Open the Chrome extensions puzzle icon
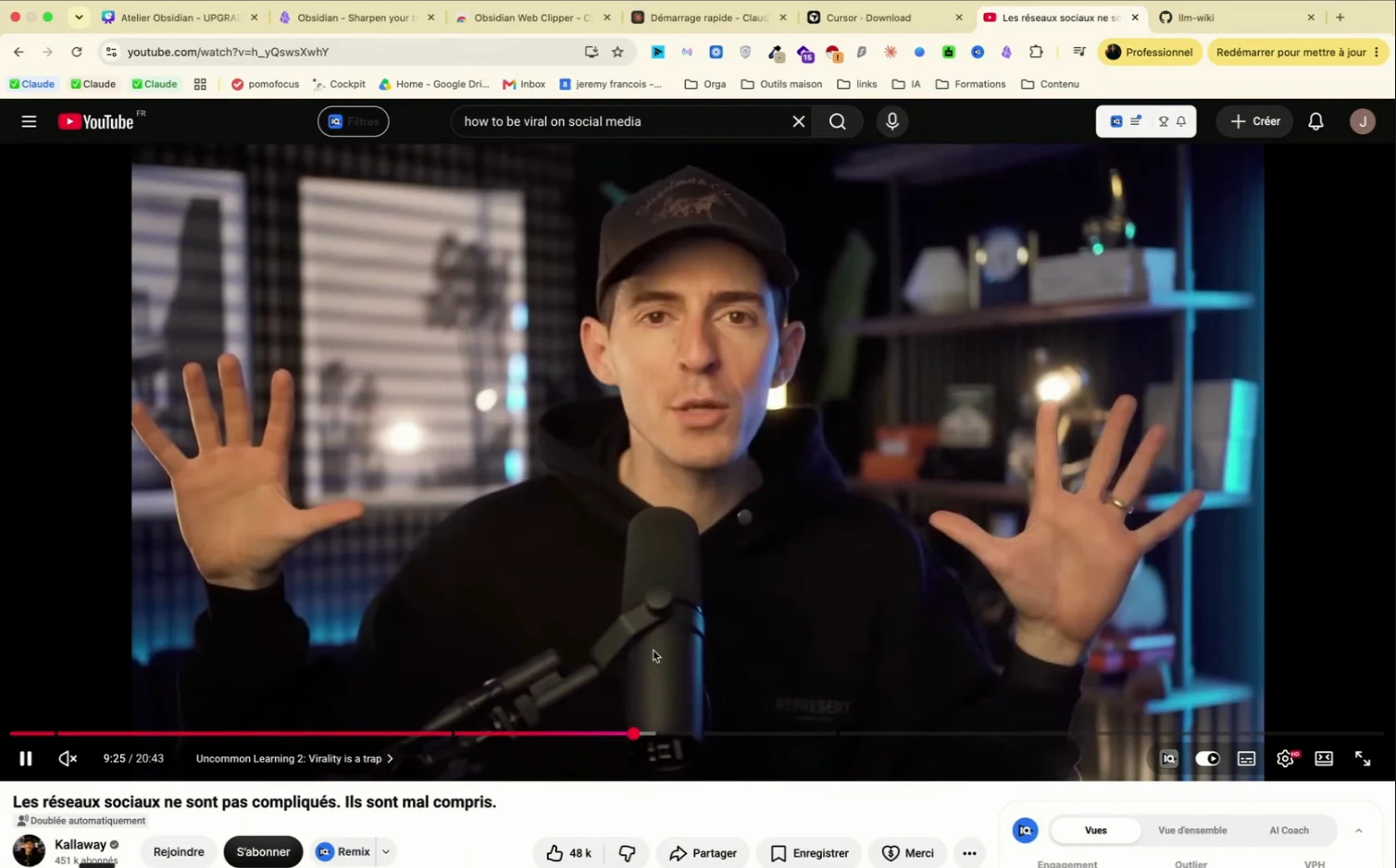 click(x=1036, y=52)
